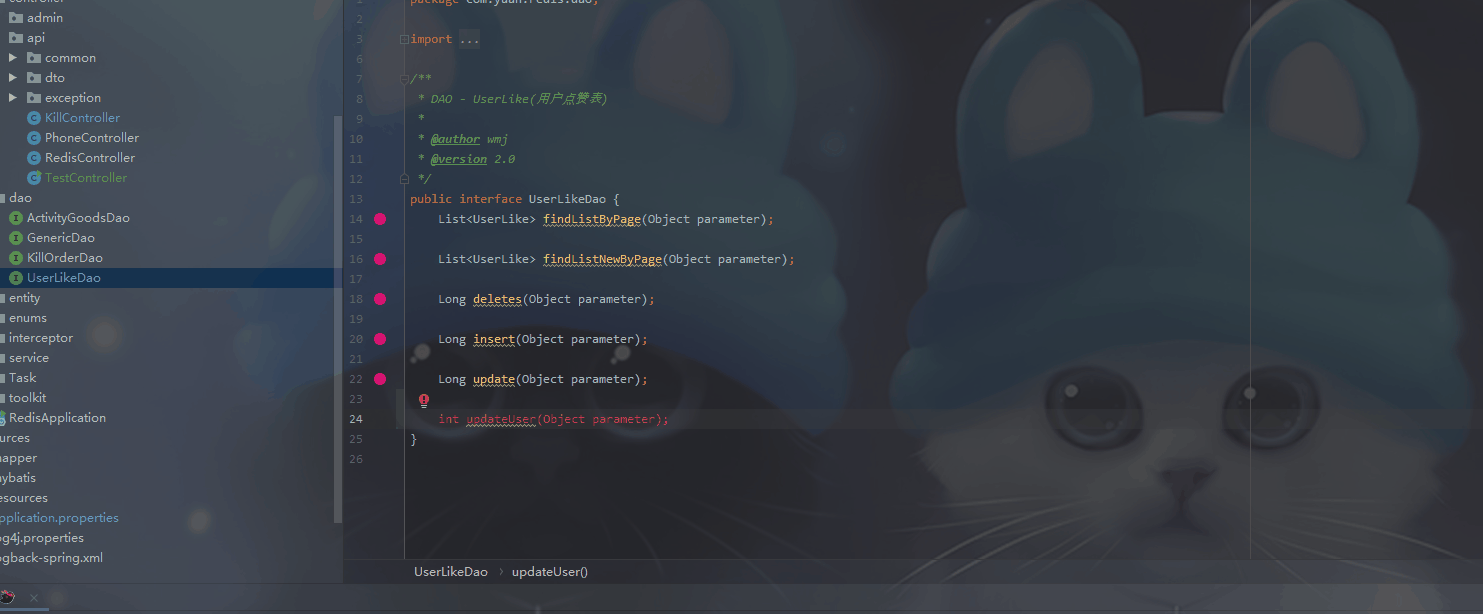The height and width of the screenshot is (614, 1483).
Task: Close the bottom-left tab with the X
Action: tap(33, 598)
